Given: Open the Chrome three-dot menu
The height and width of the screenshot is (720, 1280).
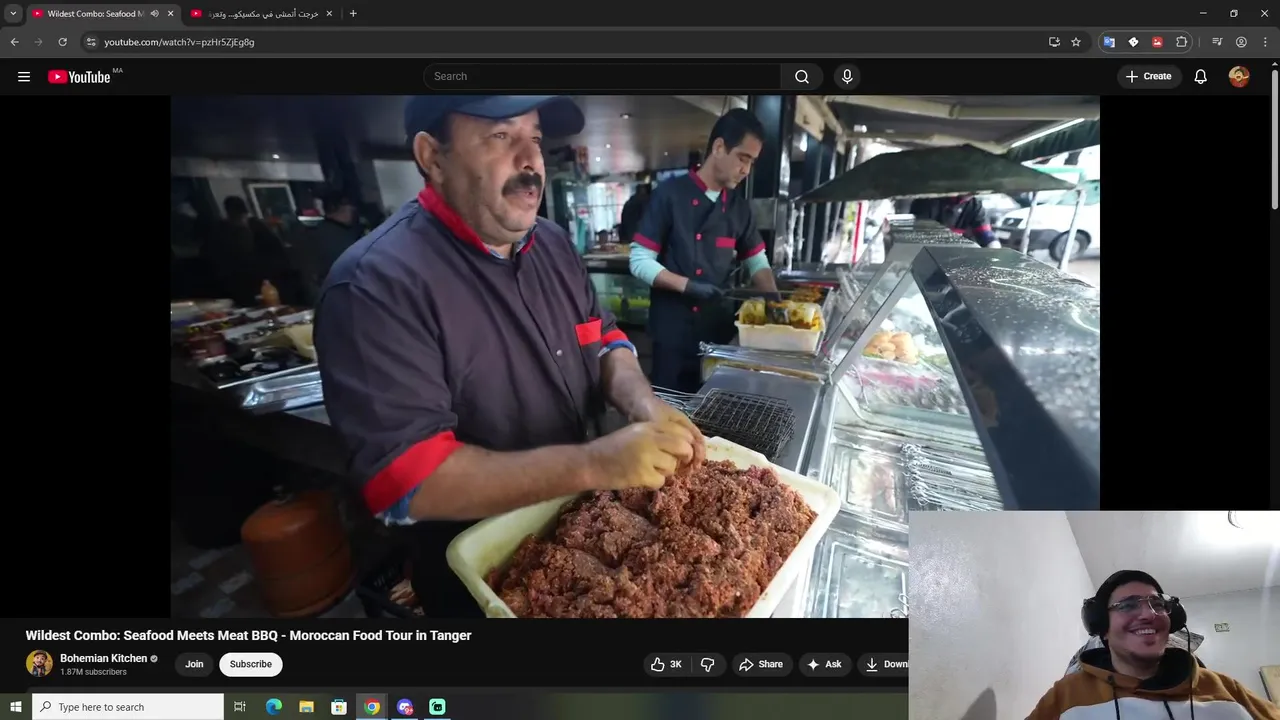Looking at the screenshot, I should [1265, 42].
